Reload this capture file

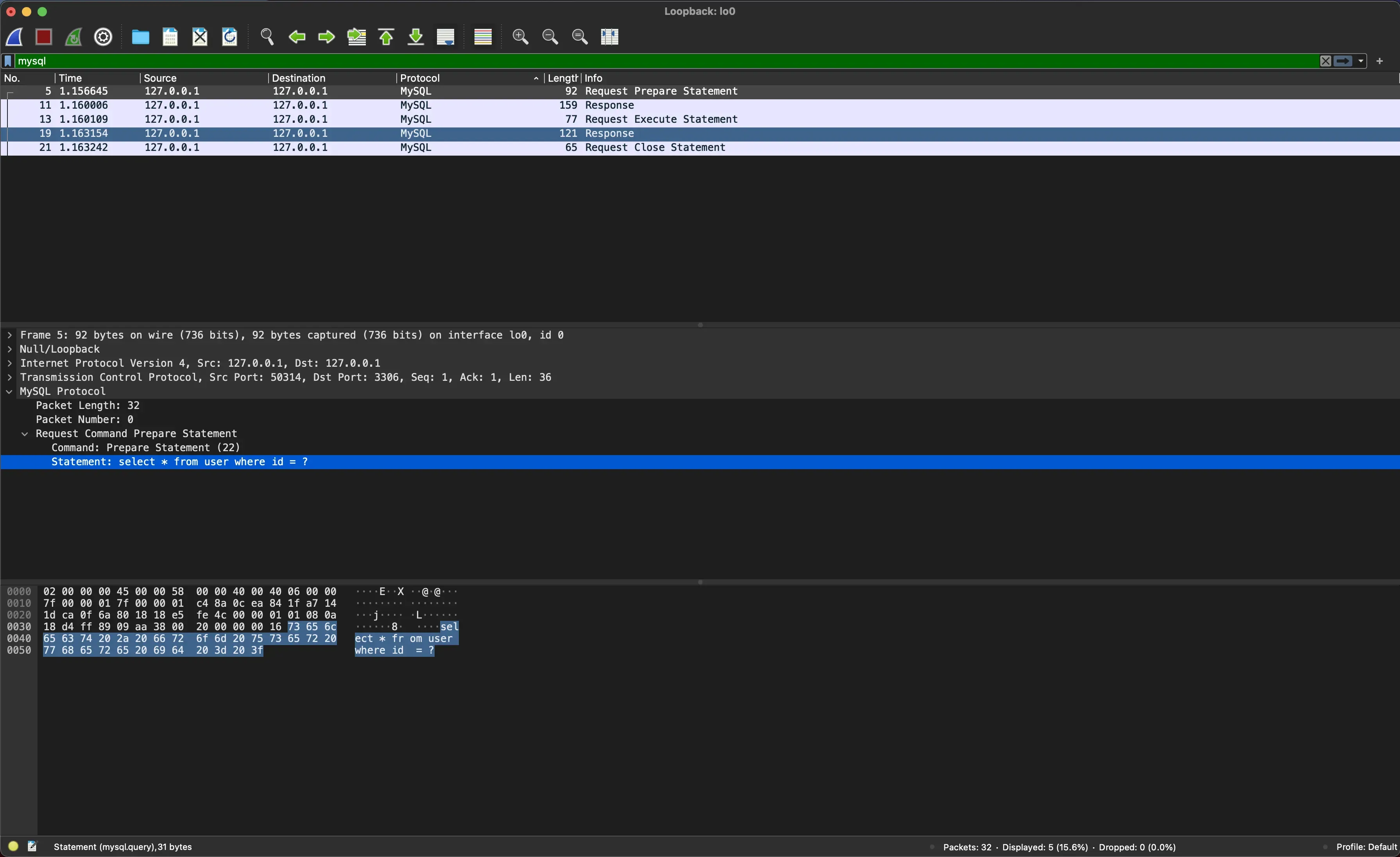229,37
